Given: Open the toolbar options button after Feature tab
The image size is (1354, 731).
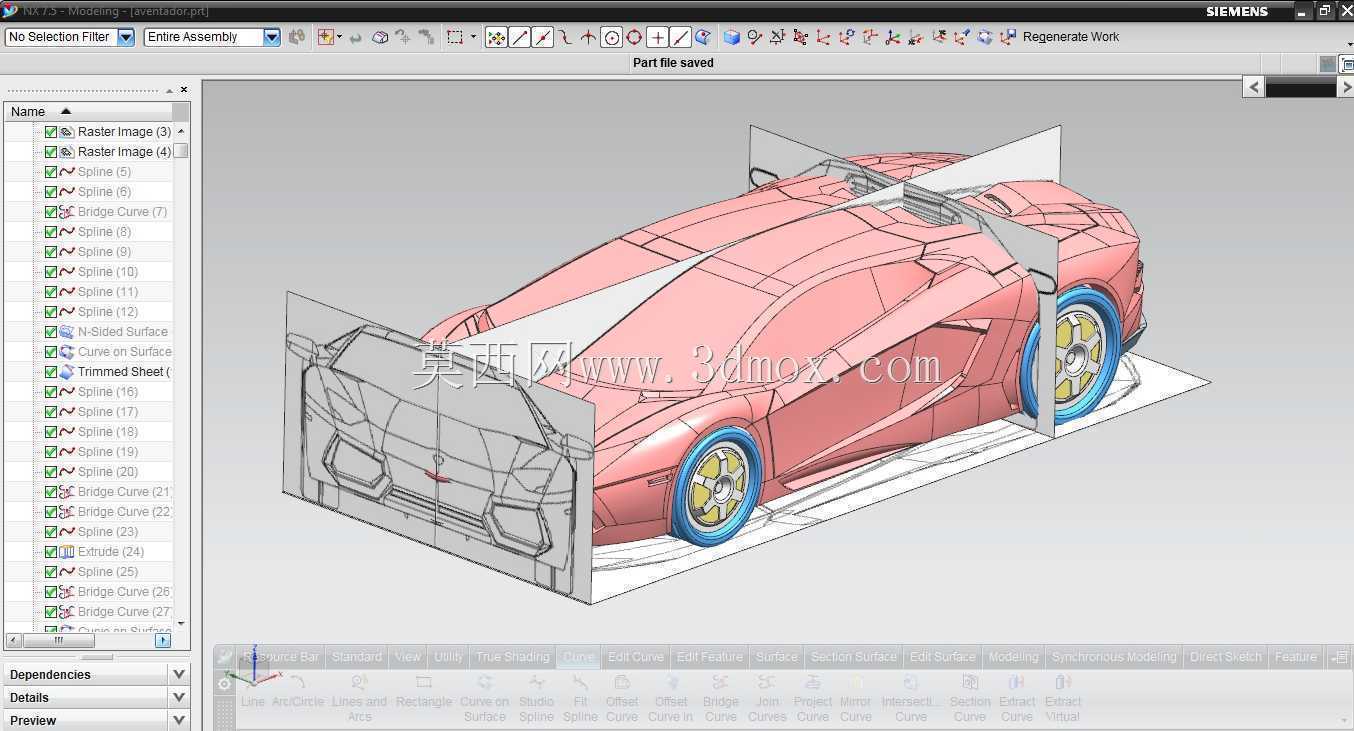Looking at the screenshot, I should tap(1338, 657).
